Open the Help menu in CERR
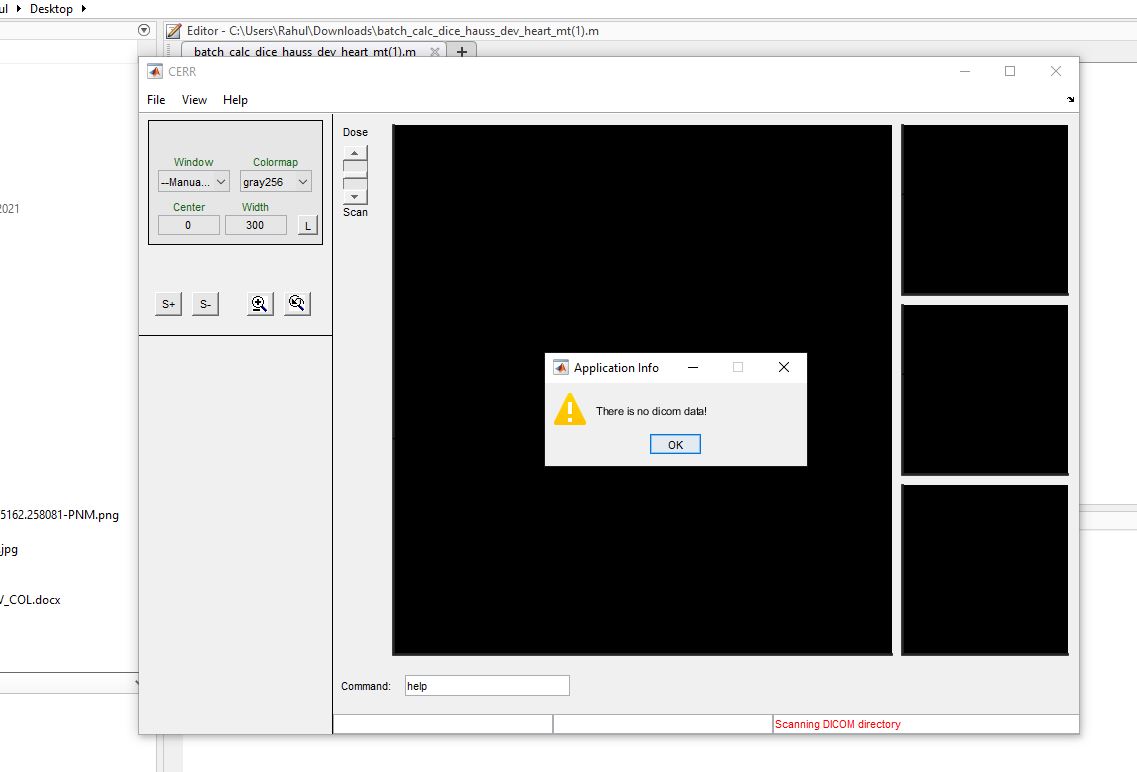Screen dimensions: 1137x772 (235, 99)
